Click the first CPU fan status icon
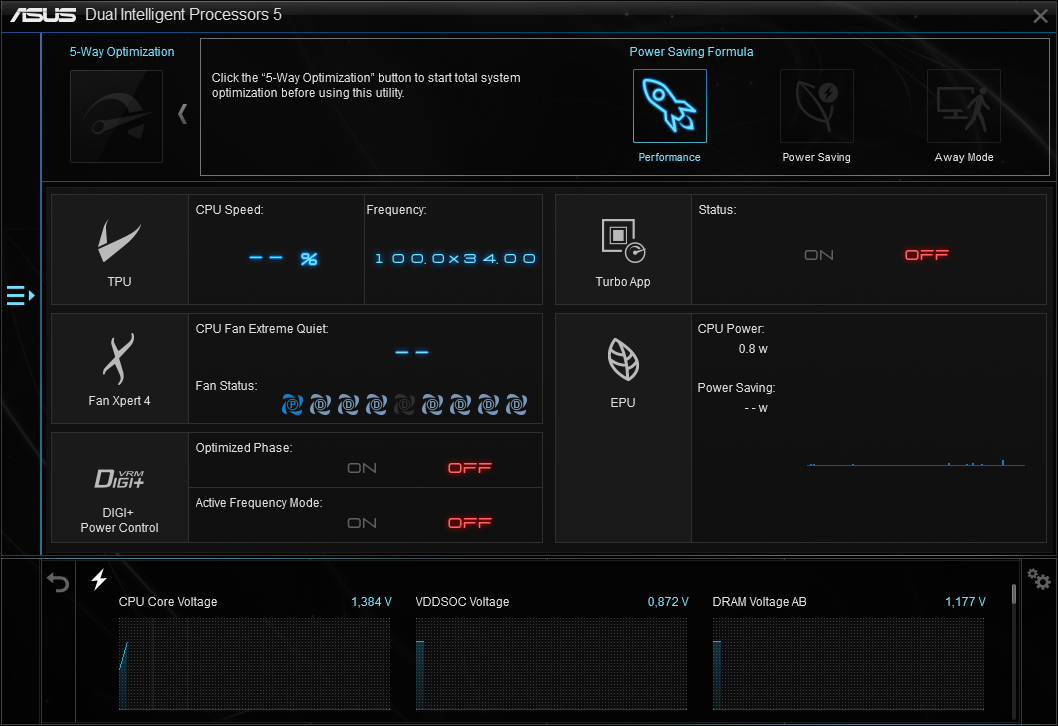This screenshot has height=726, width=1058. [x=292, y=404]
